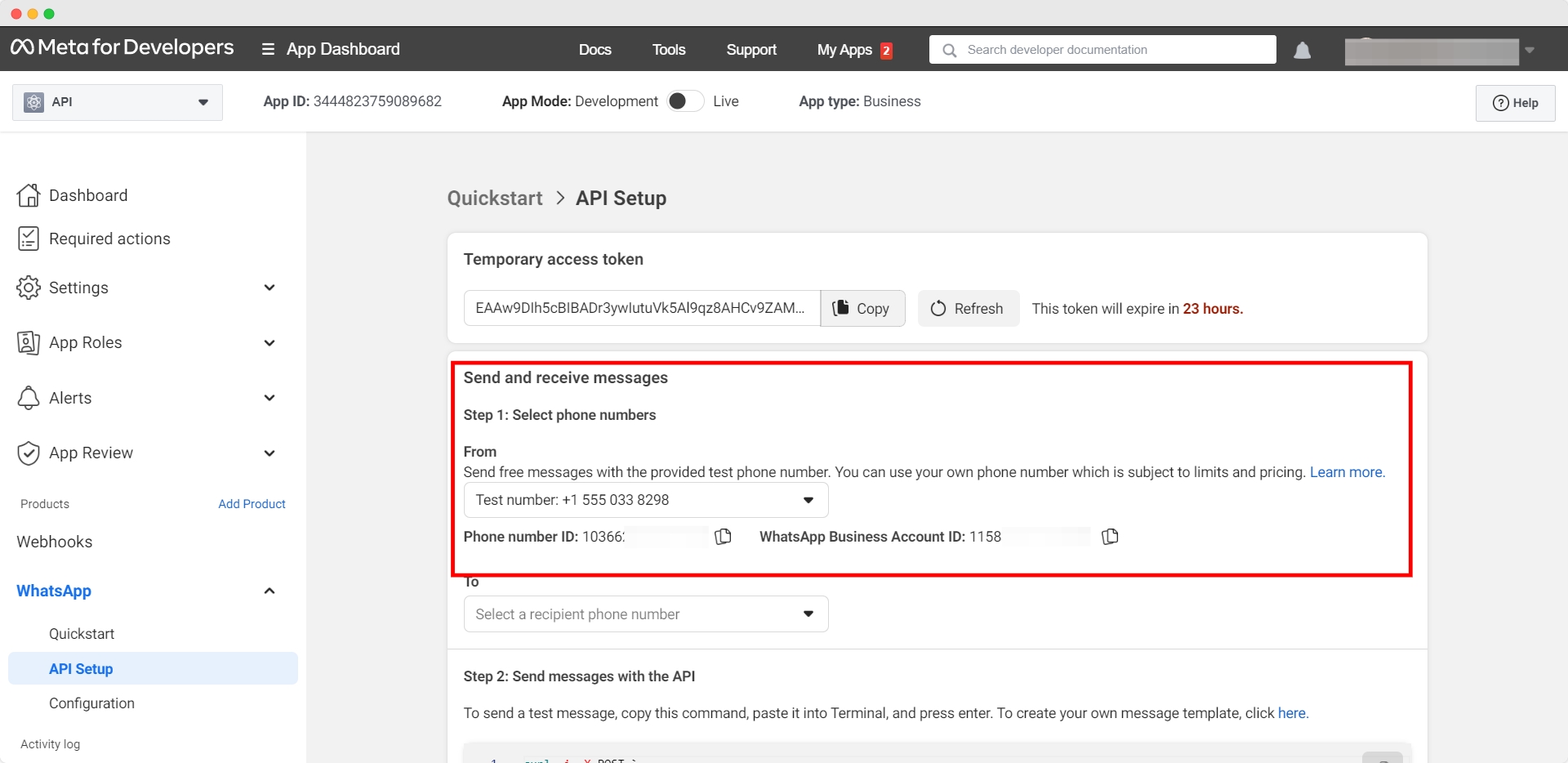Open the notifications bell
1568x763 pixels.
click(1303, 51)
